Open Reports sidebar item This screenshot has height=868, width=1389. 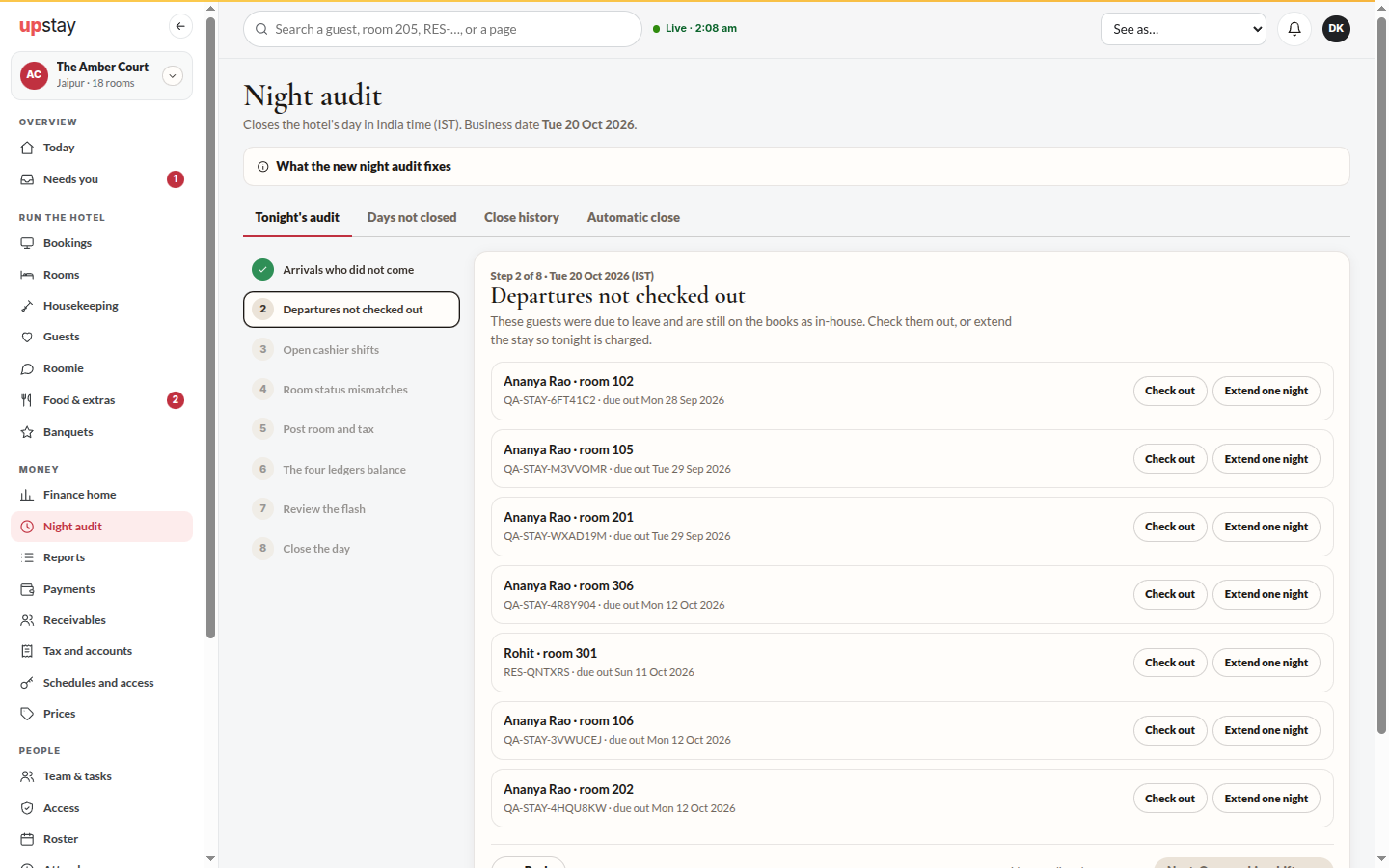pyautogui.click(x=101, y=557)
